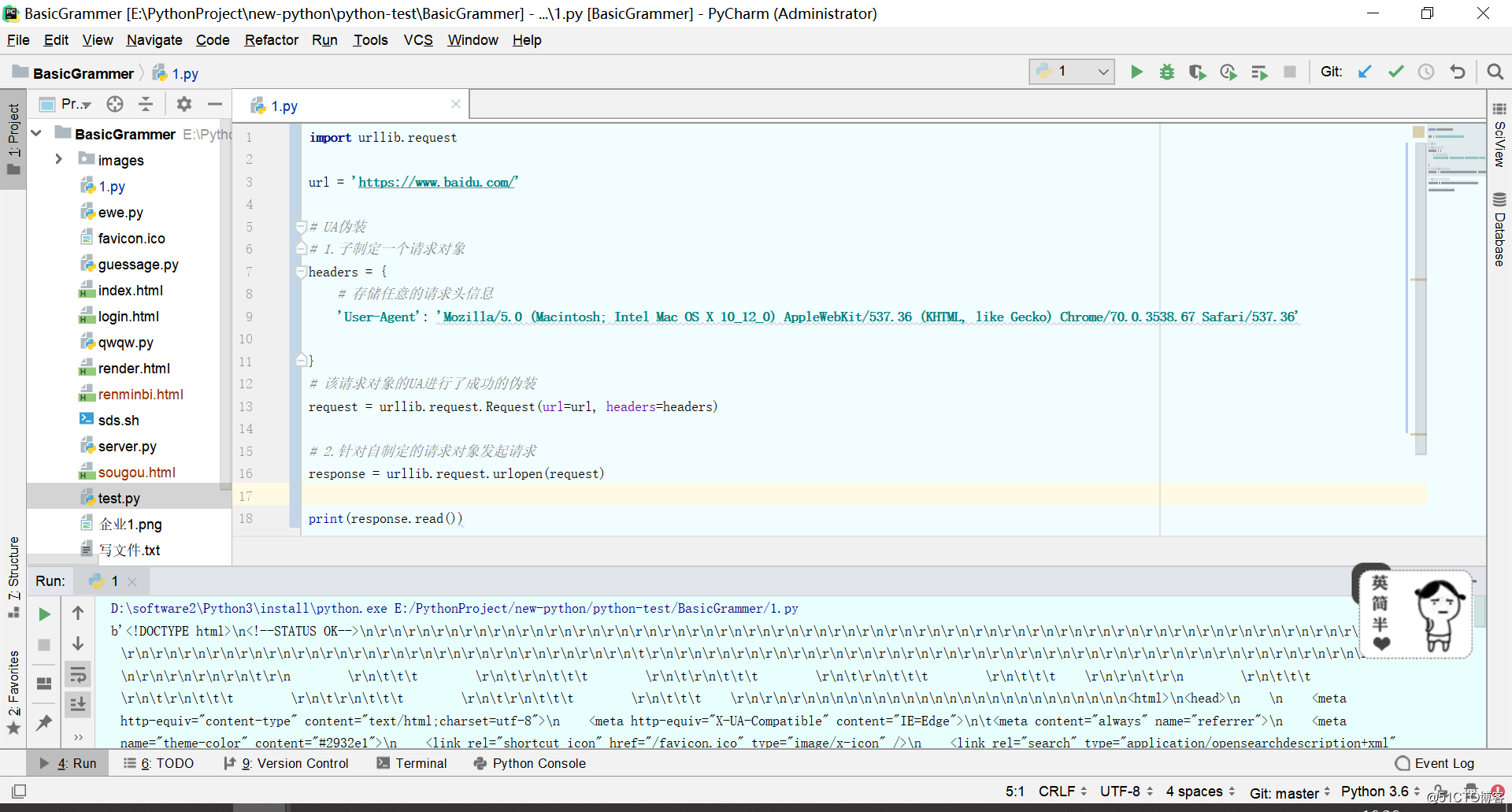
Task: Close the 1.py editor tab
Action: [456, 104]
